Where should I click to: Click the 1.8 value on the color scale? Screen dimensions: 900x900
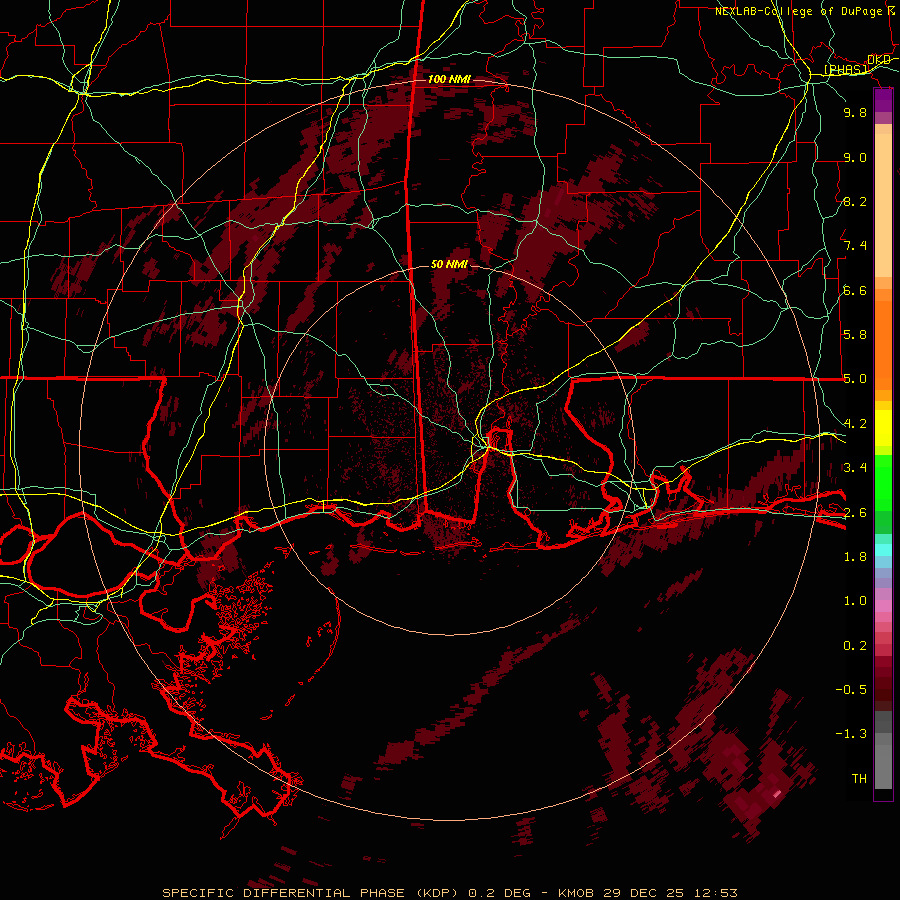(855, 557)
